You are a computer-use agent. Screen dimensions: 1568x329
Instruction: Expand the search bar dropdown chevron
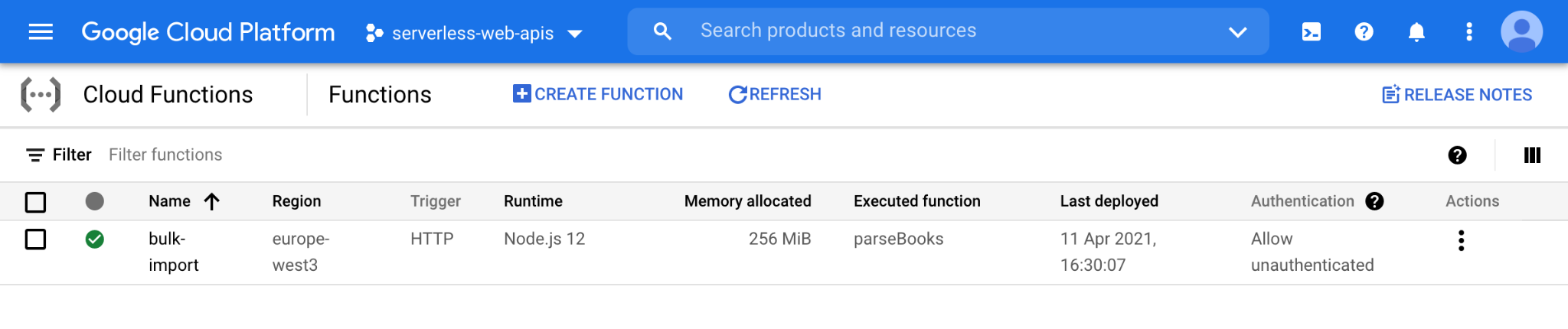[x=1237, y=31]
